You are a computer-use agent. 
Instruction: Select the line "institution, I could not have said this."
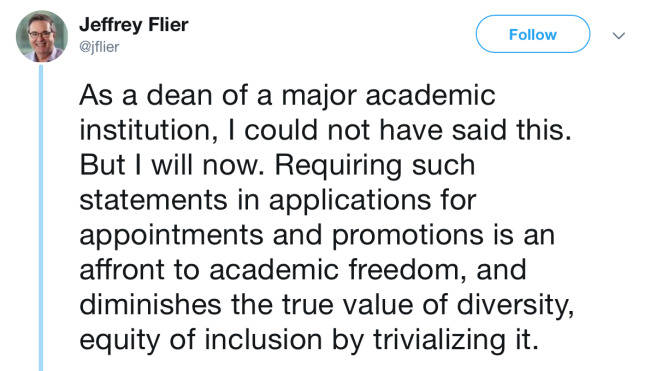(x=325, y=131)
